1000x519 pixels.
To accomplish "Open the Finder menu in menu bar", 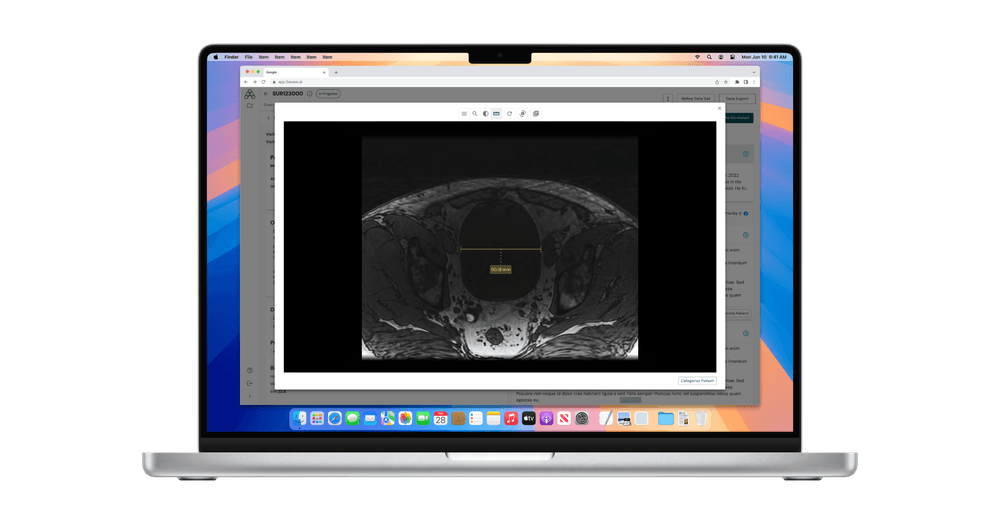I will coord(232,57).
